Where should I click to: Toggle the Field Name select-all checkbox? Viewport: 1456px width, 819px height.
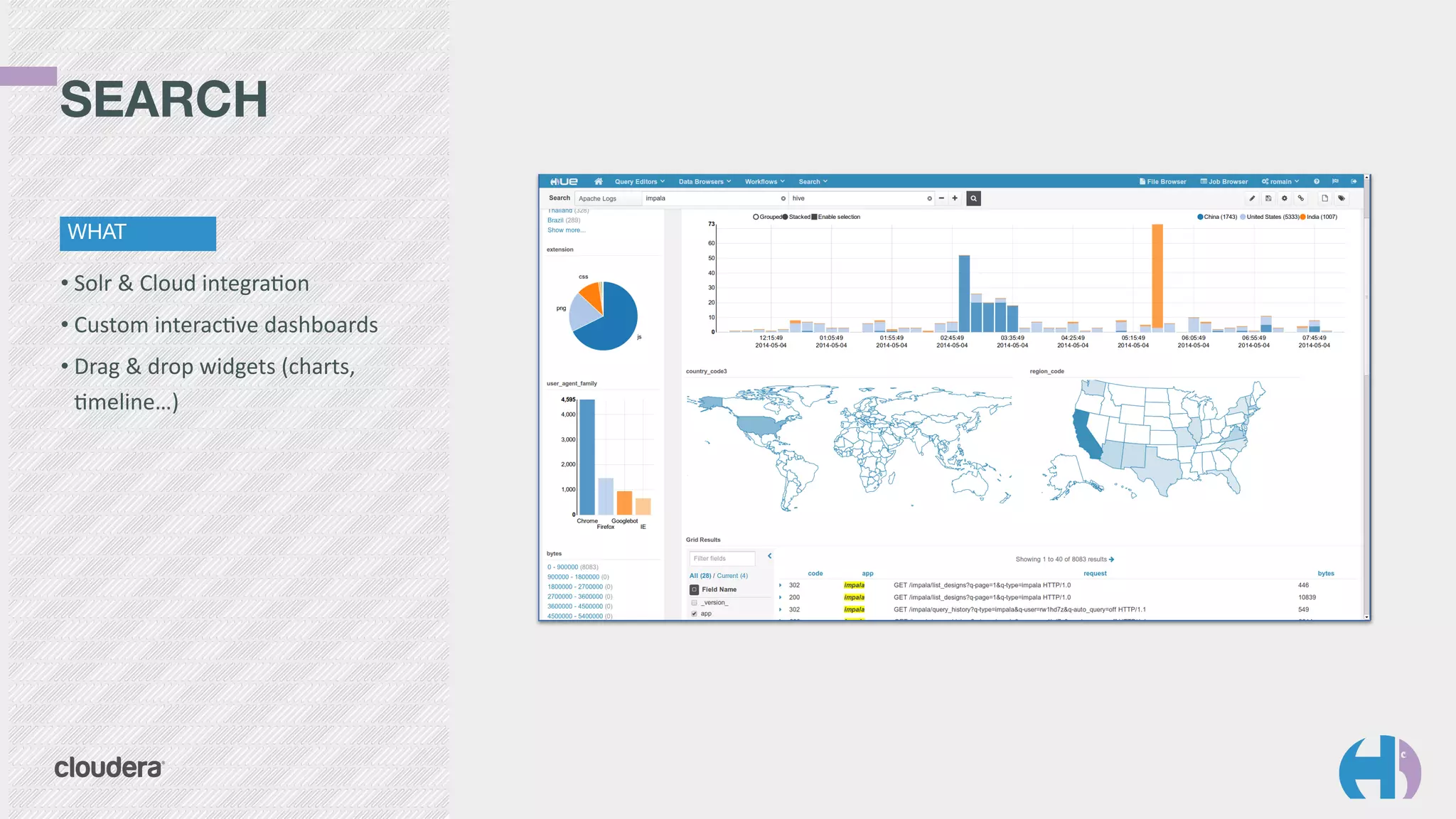[695, 590]
